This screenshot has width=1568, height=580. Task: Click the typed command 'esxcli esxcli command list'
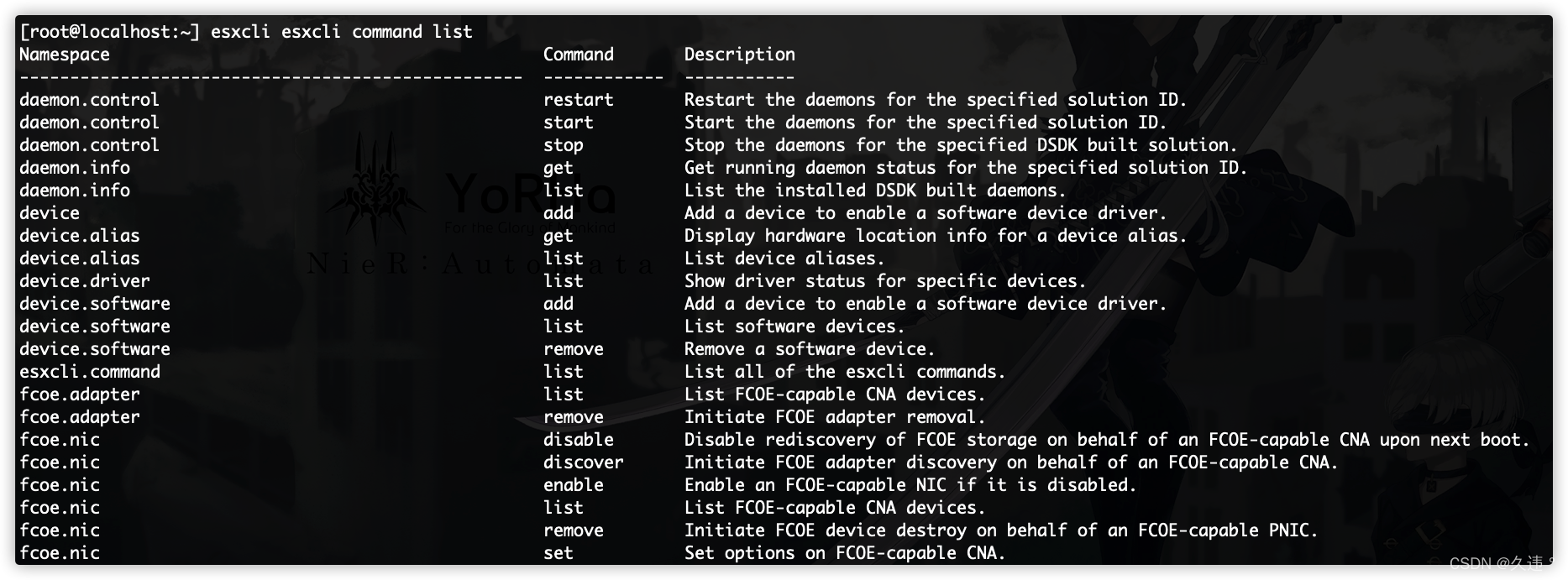pos(342,32)
